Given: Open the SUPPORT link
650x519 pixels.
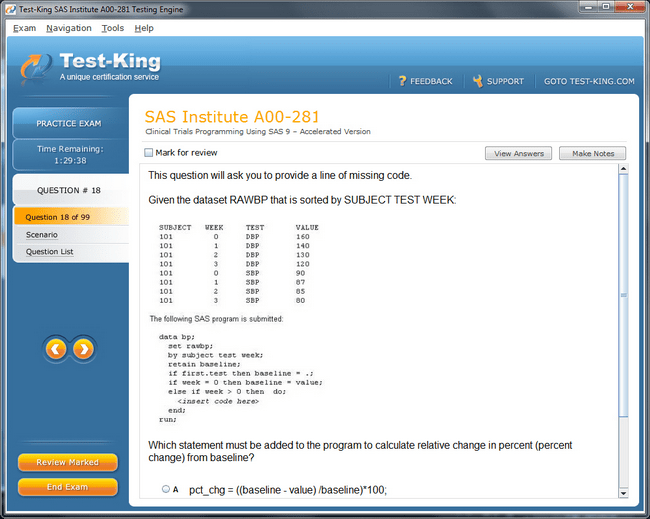Looking at the screenshot, I should [x=505, y=81].
